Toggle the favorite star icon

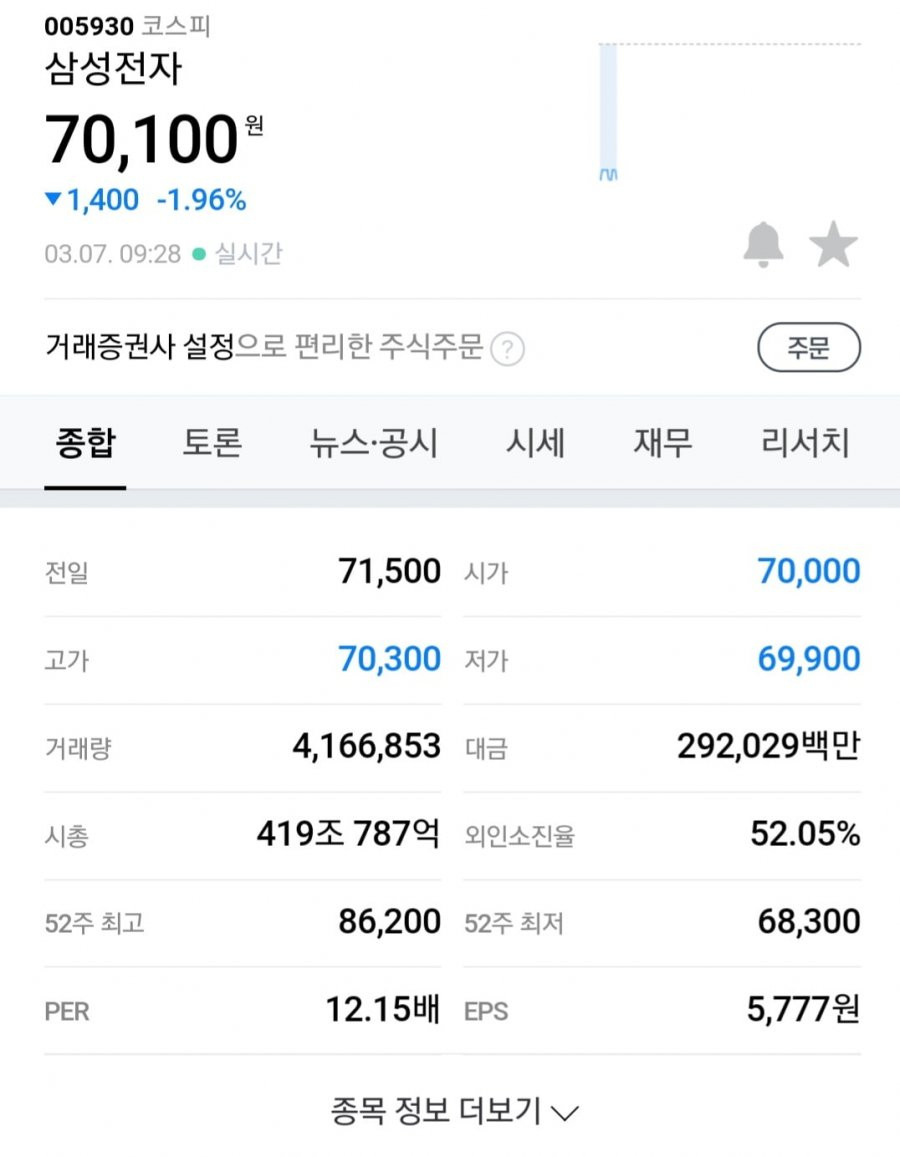pos(833,244)
